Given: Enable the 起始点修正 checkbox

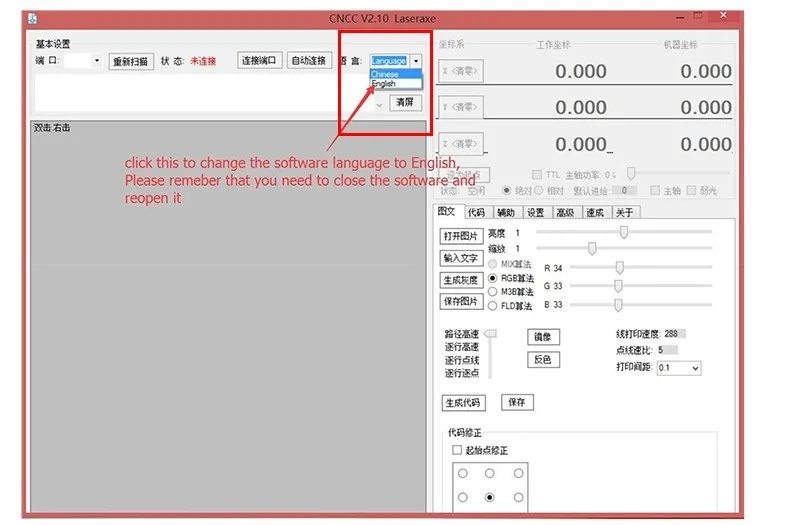Looking at the screenshot, I should click(x=457, y=450).
